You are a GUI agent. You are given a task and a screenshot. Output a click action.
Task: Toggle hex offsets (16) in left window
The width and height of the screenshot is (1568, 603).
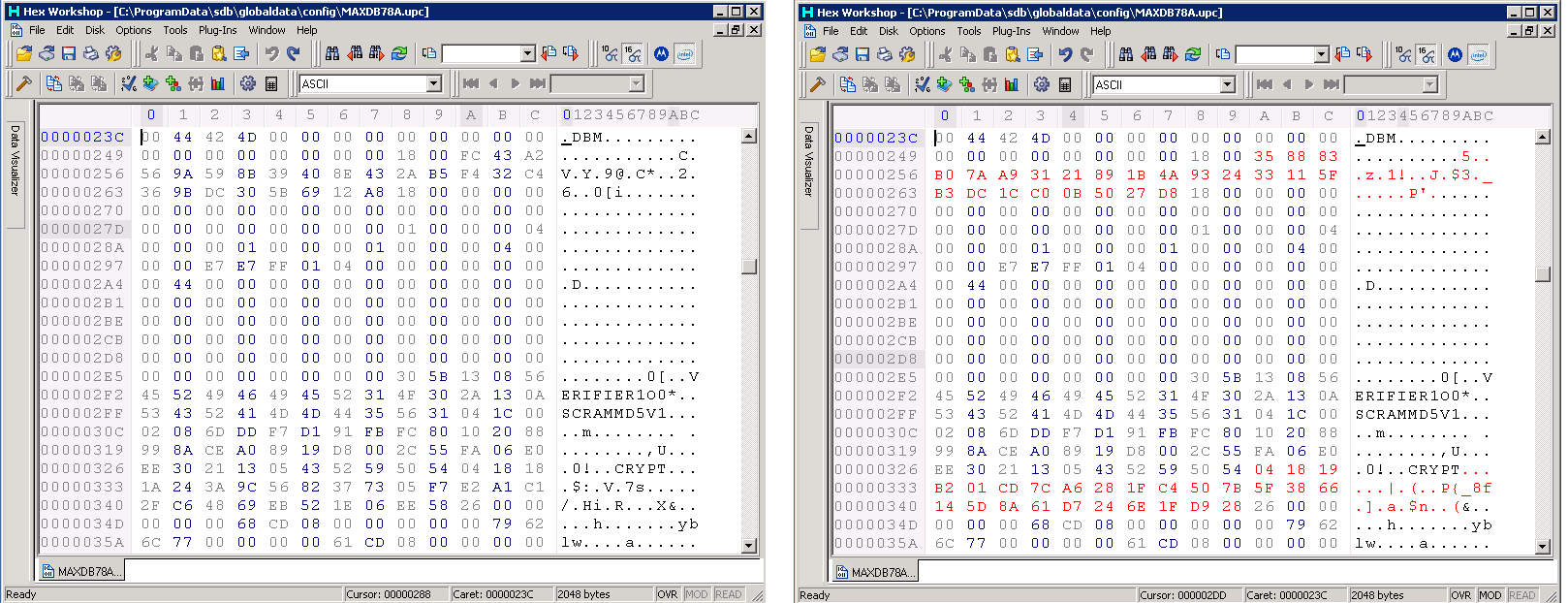pyautogui.click(x=633, y=53)
